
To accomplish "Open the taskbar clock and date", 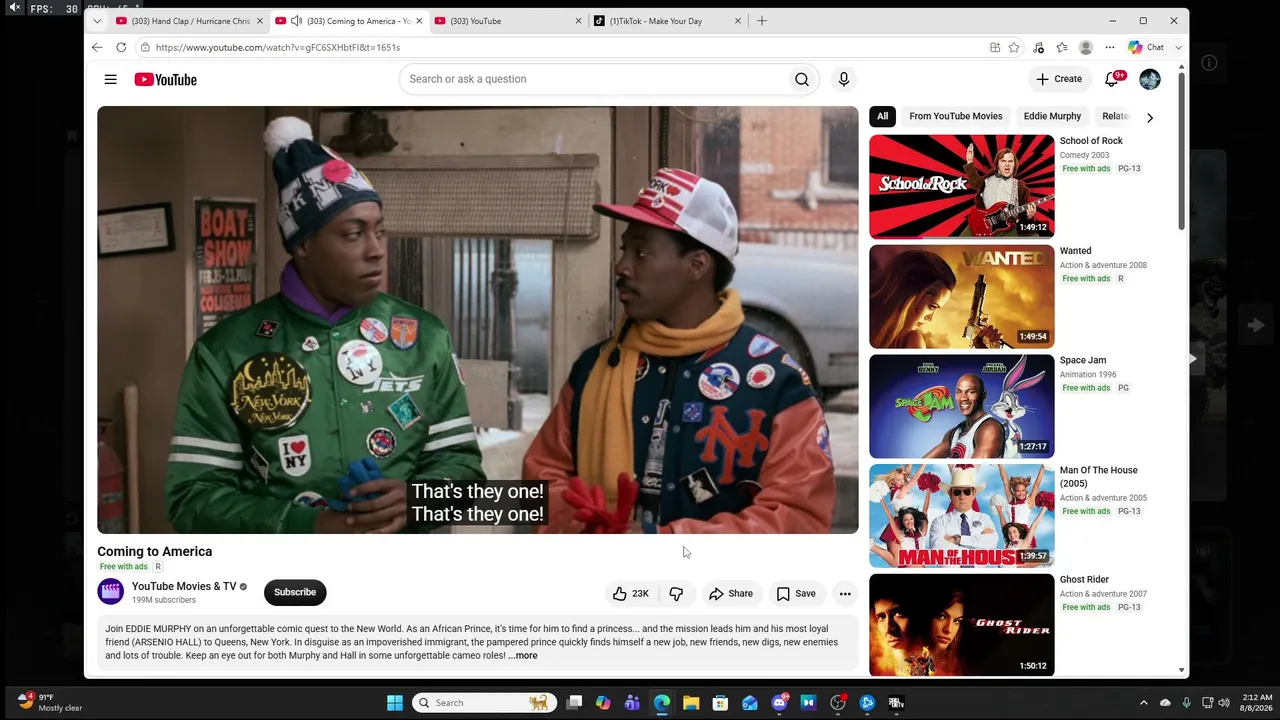I will click(x=1257, y=703).
